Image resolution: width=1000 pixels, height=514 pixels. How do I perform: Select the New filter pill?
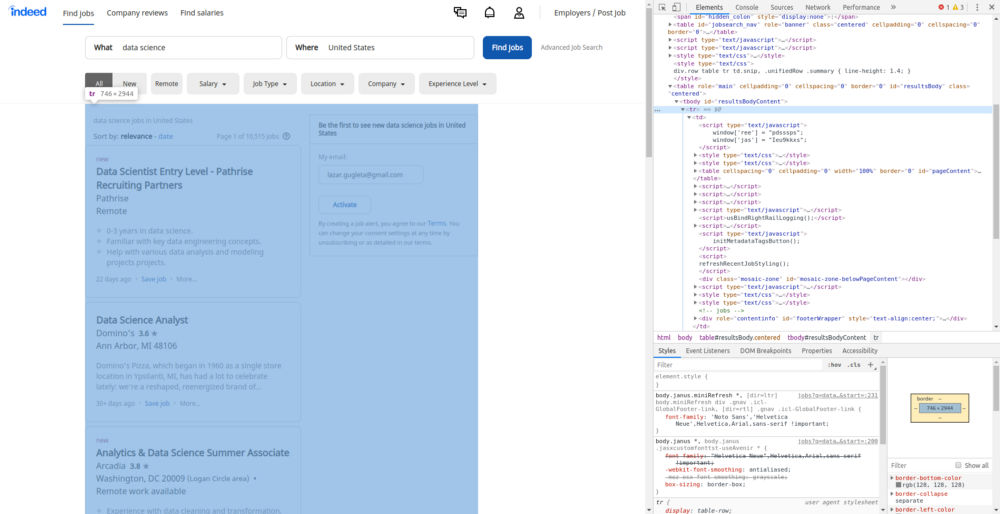click(x=129, y=84)
